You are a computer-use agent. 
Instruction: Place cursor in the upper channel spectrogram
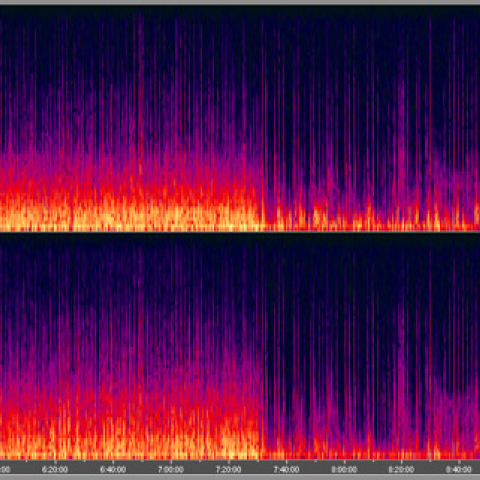click(240, 118)
